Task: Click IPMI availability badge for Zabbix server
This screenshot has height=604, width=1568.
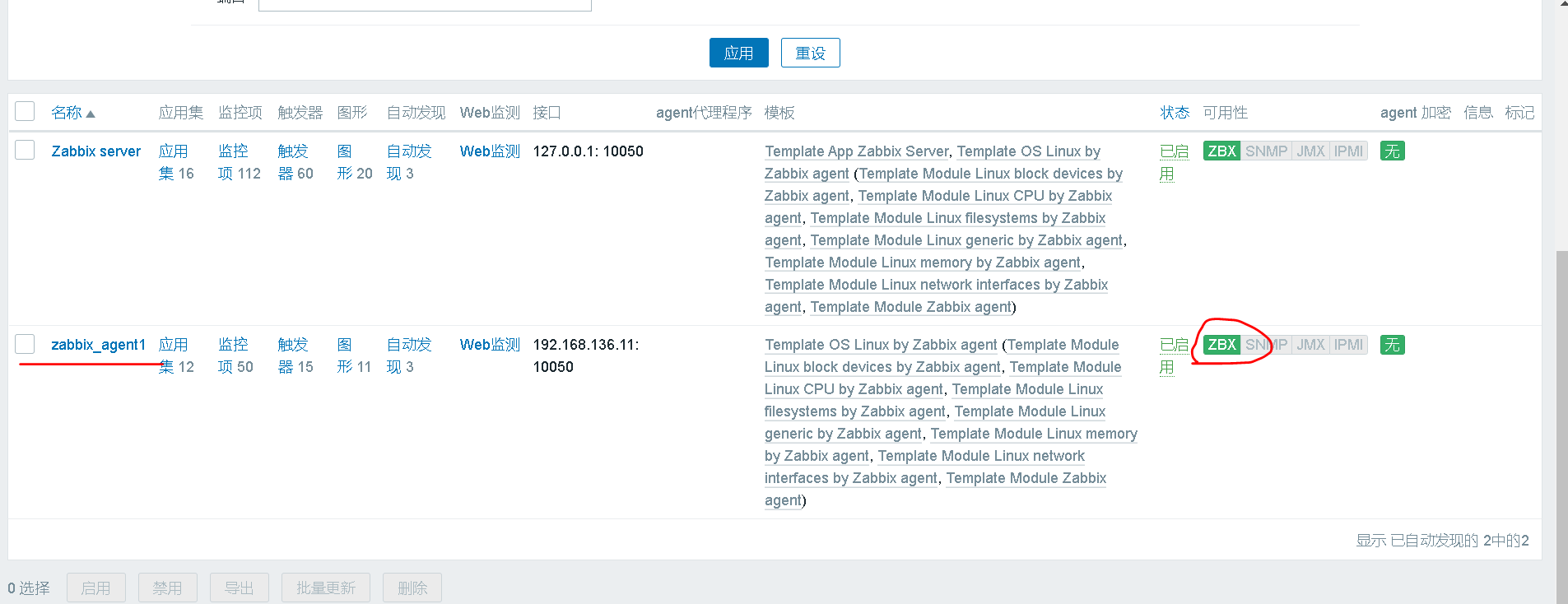Action: pyautogui.click(x=1348, y=151)
